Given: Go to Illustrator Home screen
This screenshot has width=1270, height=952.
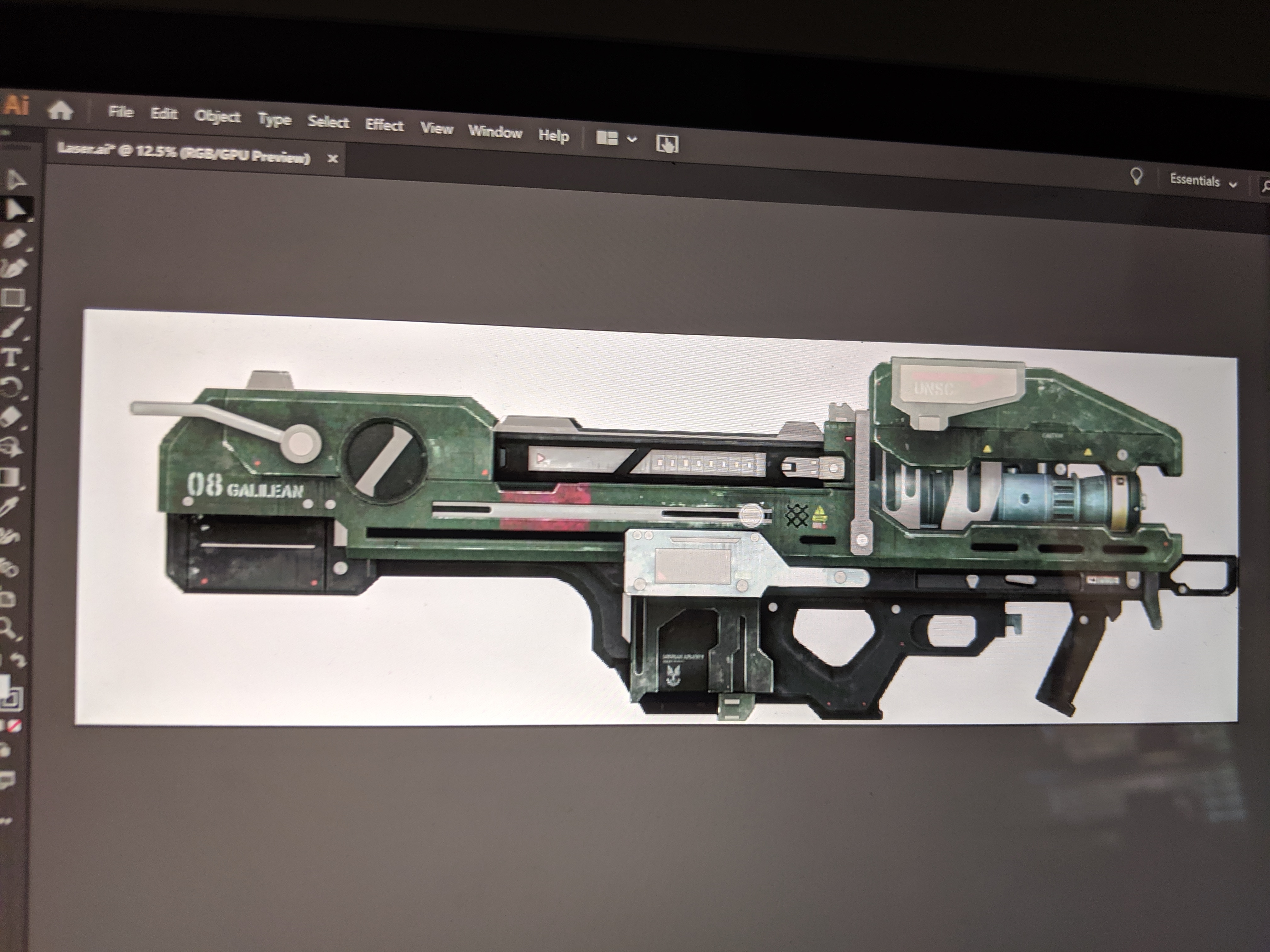Looking at the screenshot, I should (60, 110).
